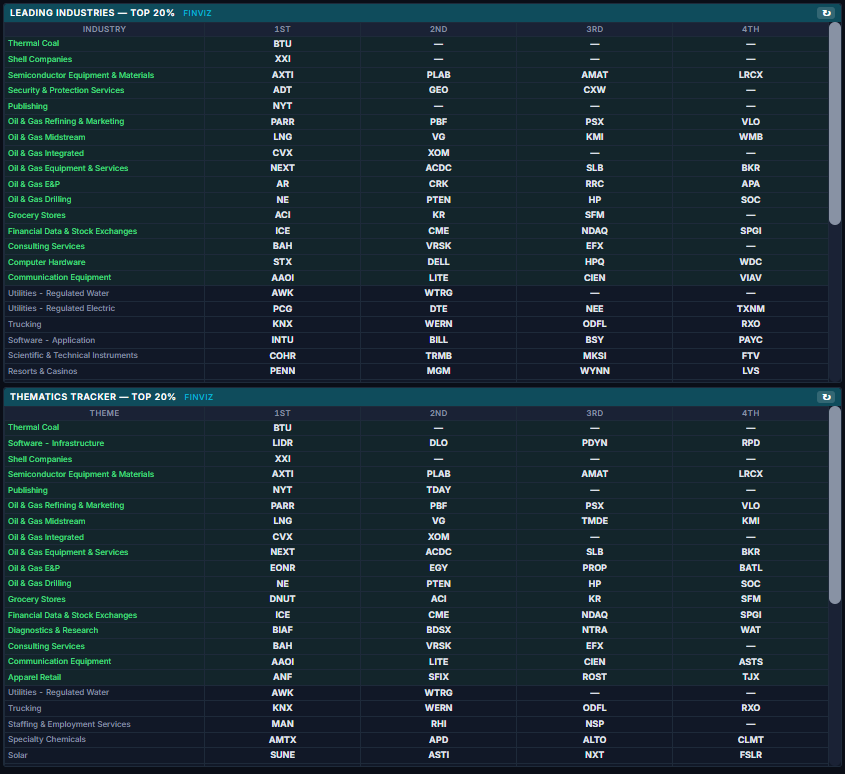
Task: Select ticker MGM
Action: (x=439, y=371)
